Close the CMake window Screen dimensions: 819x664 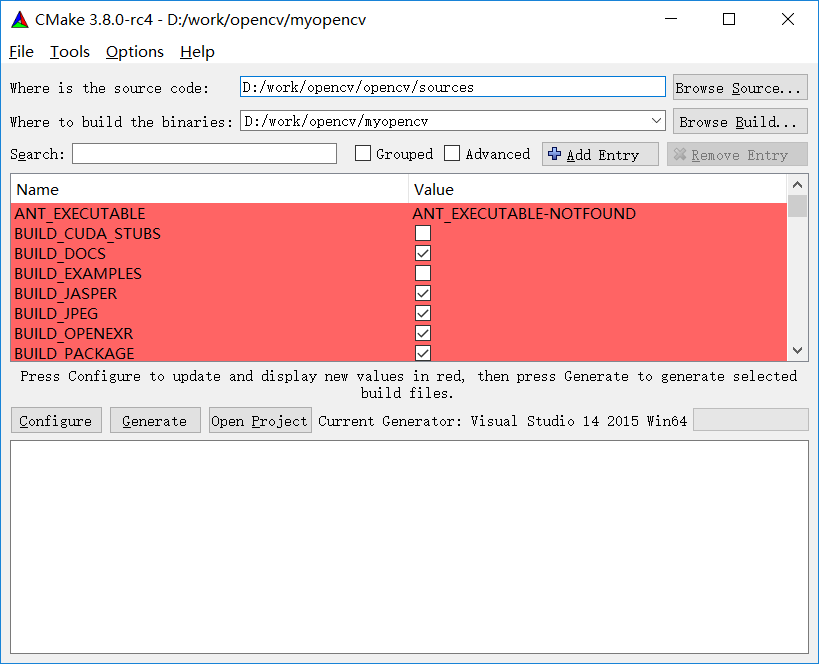(788, 19)
